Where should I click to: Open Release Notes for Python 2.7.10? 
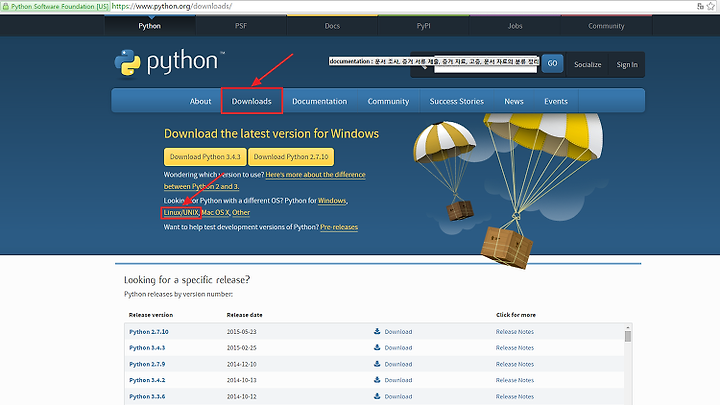tap(515, 332)
